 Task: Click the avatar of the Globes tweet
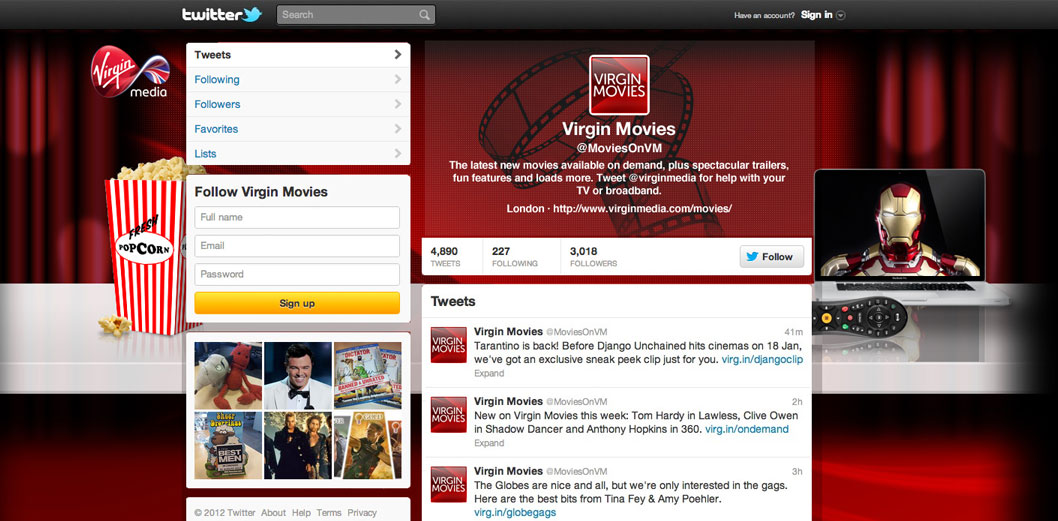coord(449,484)
